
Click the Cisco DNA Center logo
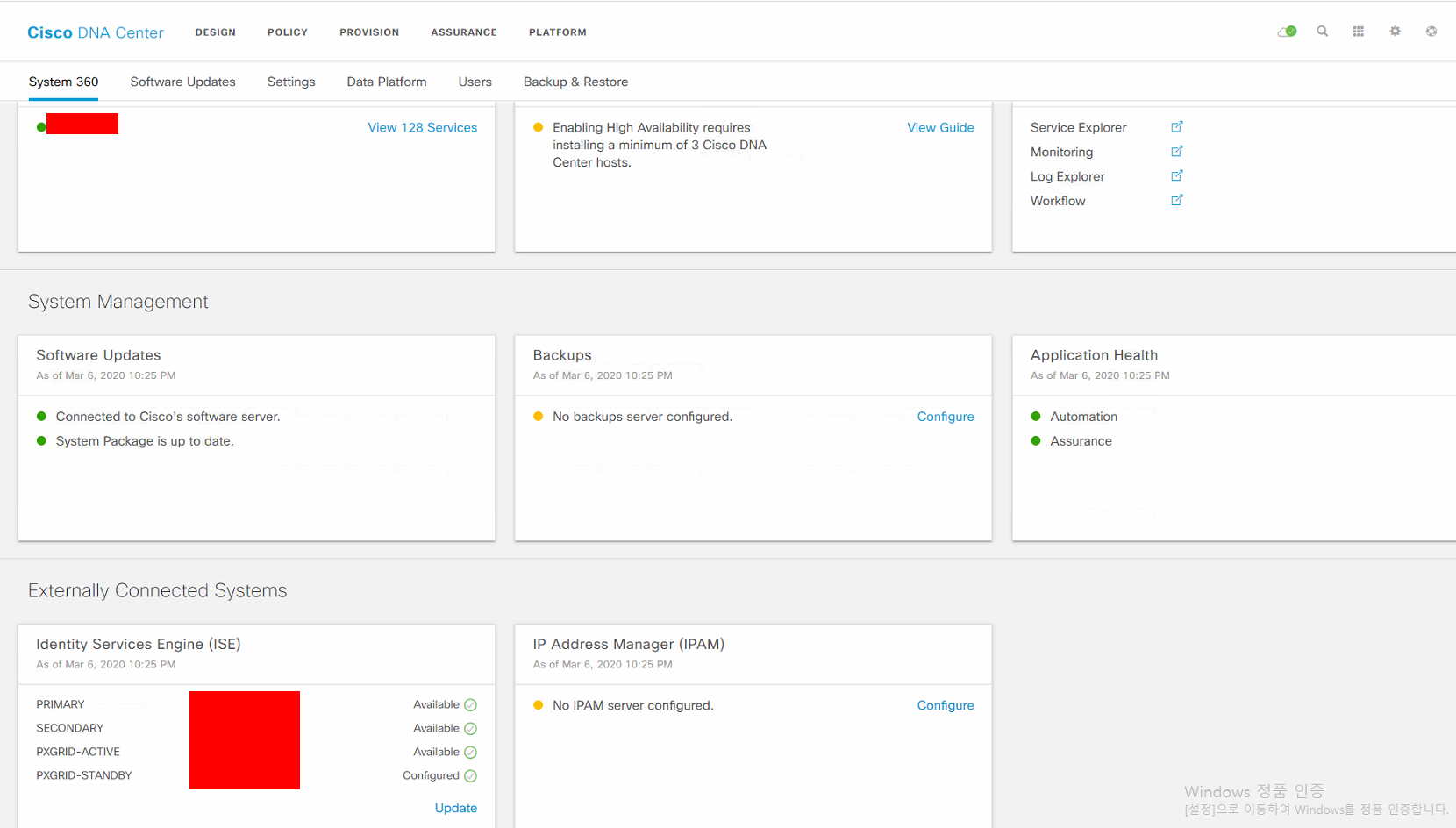(96, 32)
